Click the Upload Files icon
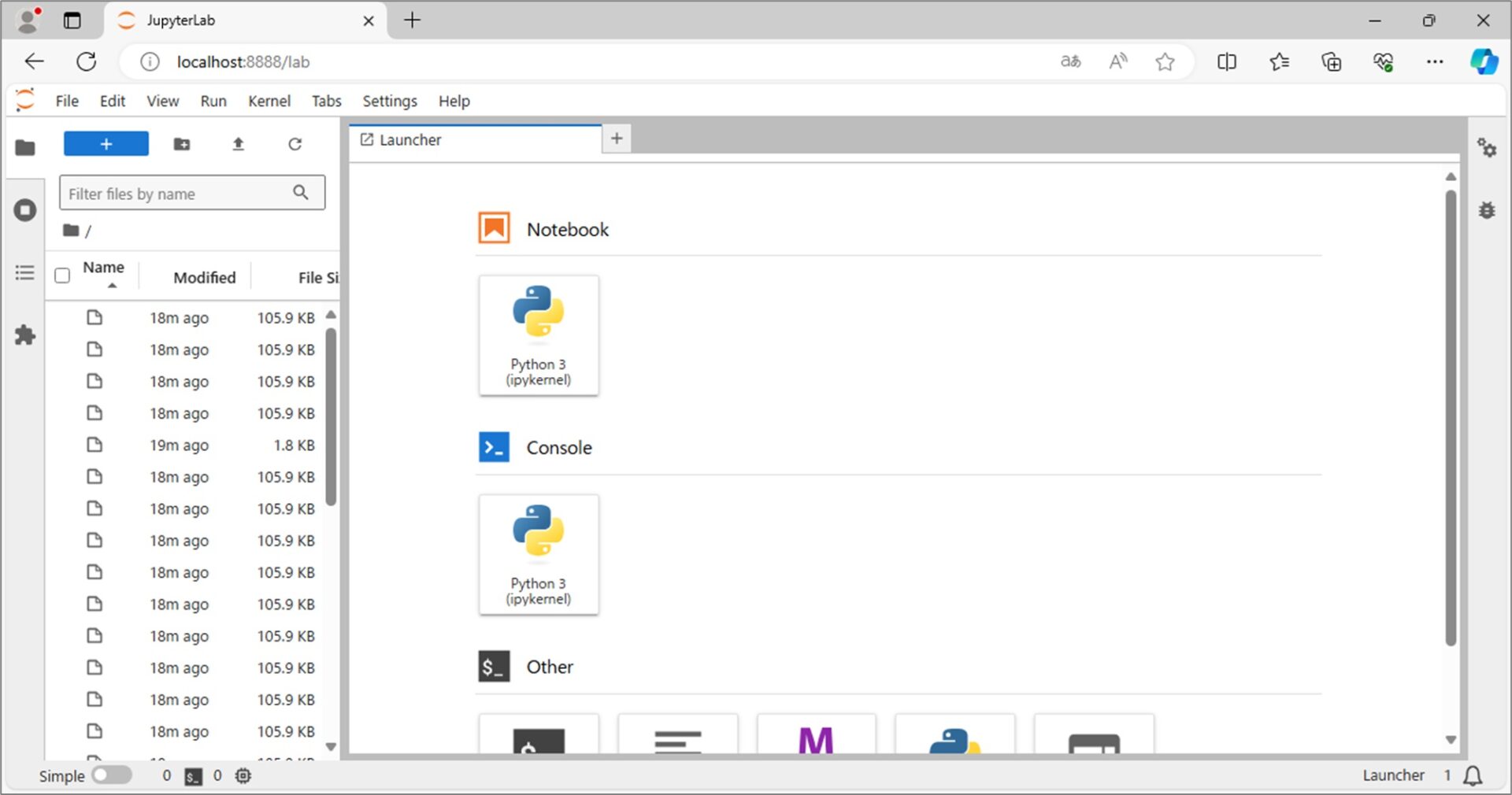The width and height of the screenshot is (1512, 795). 238,144
